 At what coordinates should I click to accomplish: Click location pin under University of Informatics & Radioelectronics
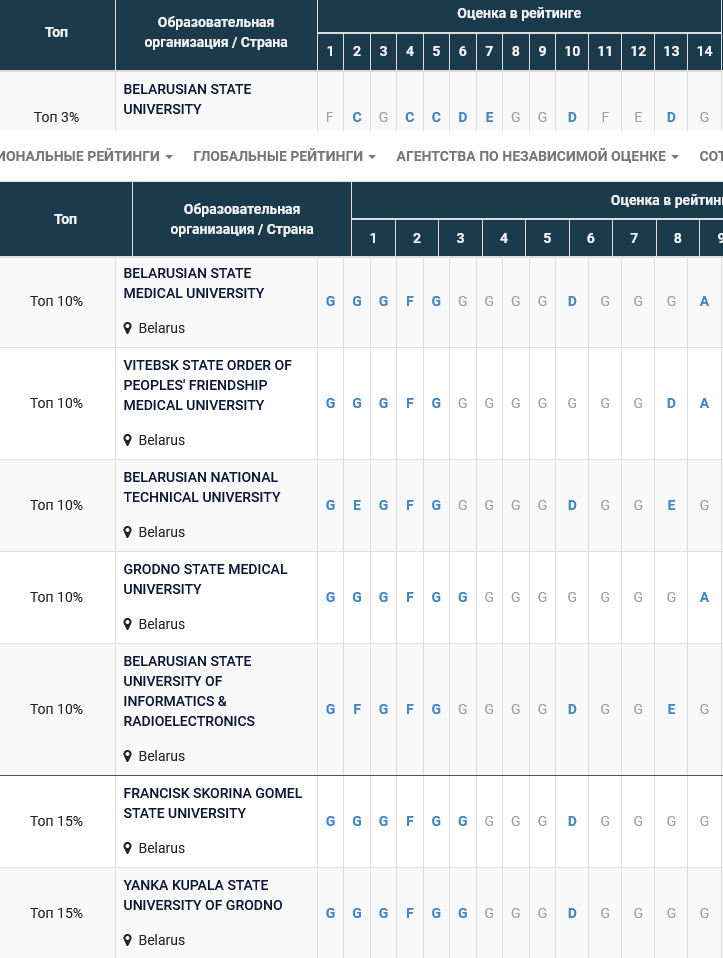click(x=128, y=756)
